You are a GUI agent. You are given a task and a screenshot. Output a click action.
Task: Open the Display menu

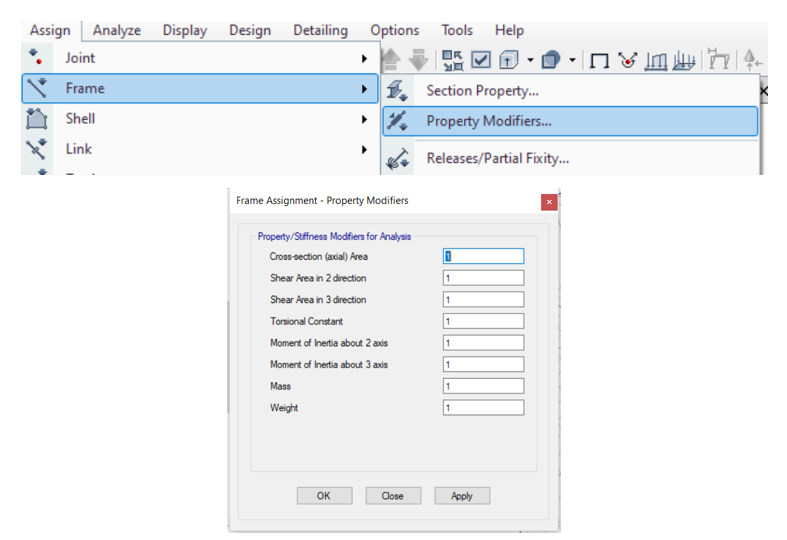pos(185,30)
